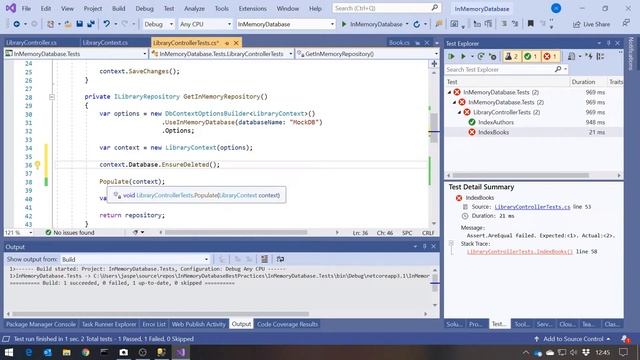The height and width of the screenshot is (360, 640).
Task: Open the Any CPU platform dropdown
Action: pos(205,24)
